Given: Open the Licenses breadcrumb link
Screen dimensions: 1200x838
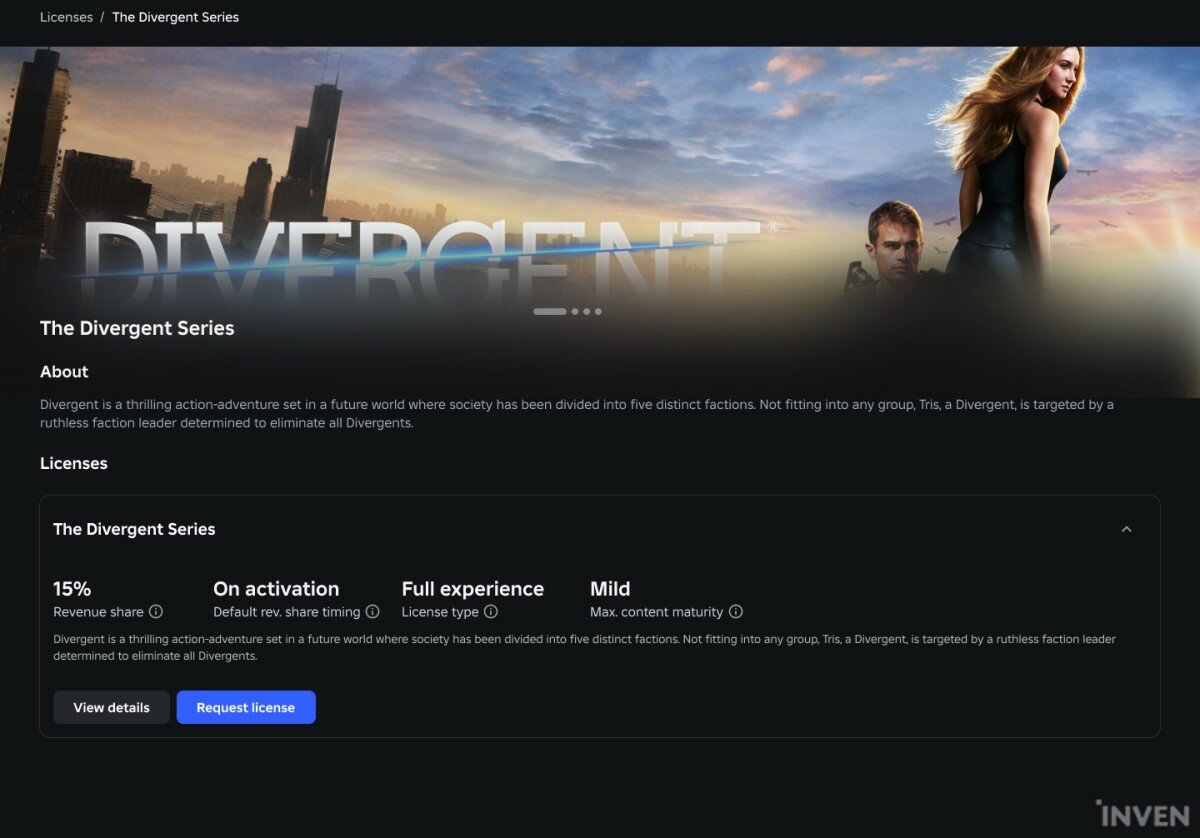Looking at the screenshot, I should tap(66, 17).
